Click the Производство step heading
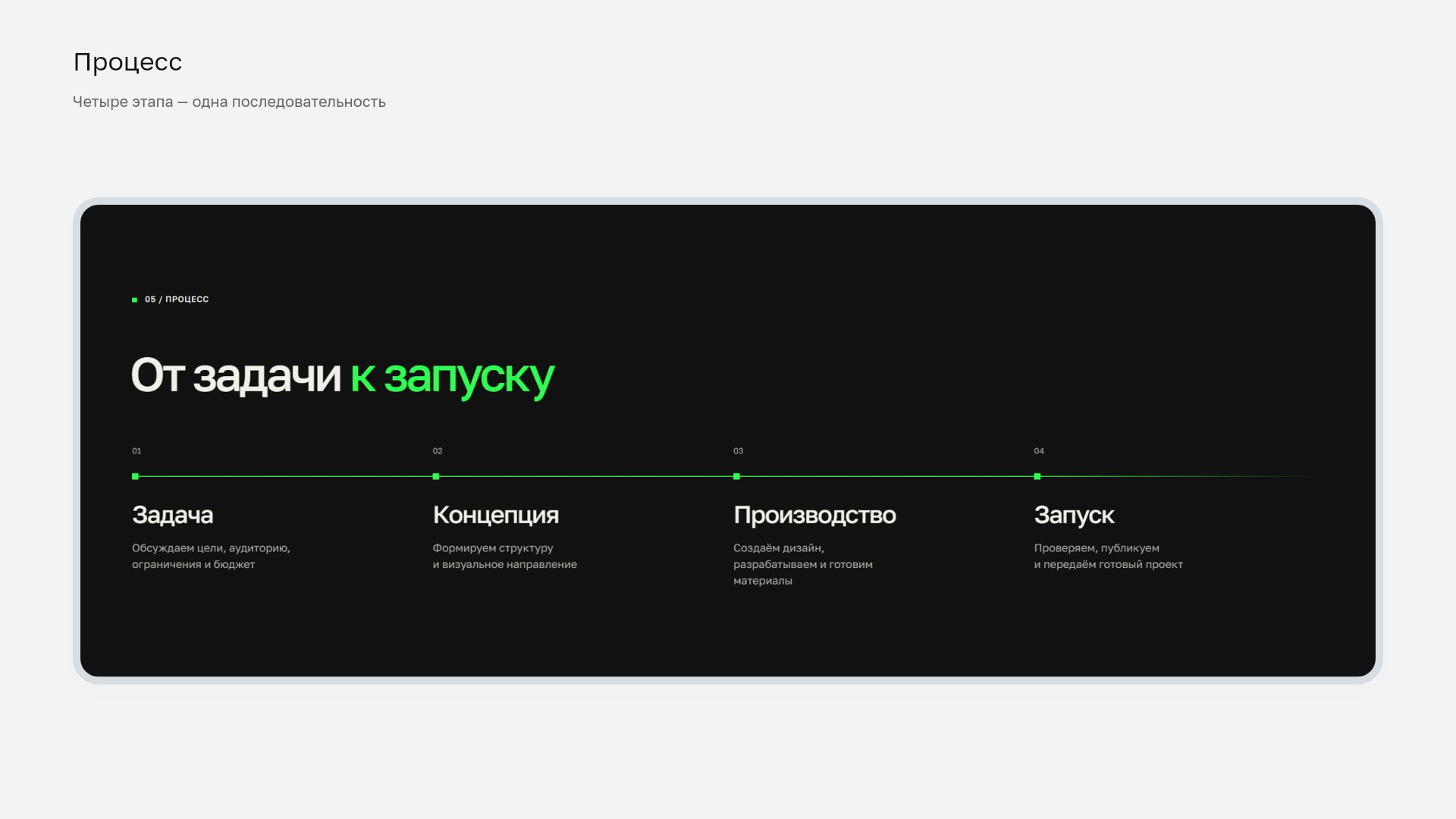Image resolution: width=1456 pixels, height=819 pixels. pyautogui.click(x=814, y=515)
